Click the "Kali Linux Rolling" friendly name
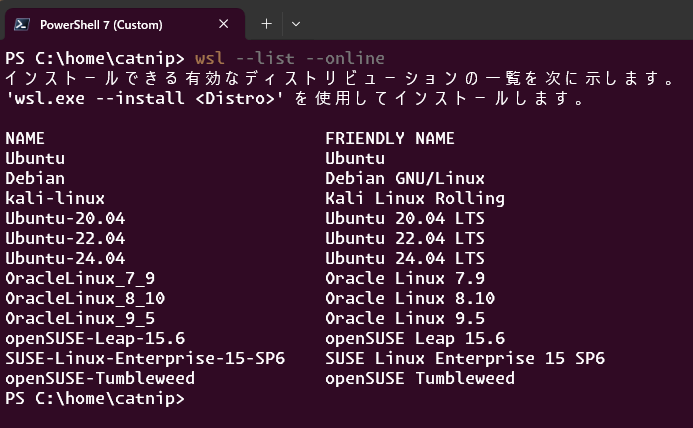693x428 pixels. 415,198
